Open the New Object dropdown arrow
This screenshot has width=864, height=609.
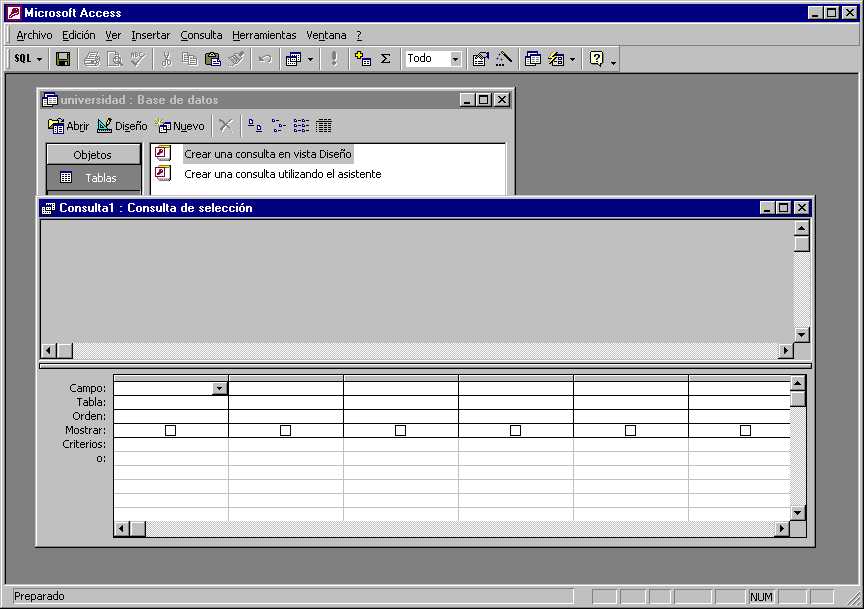pyautogui.click(x=573, y=59)
